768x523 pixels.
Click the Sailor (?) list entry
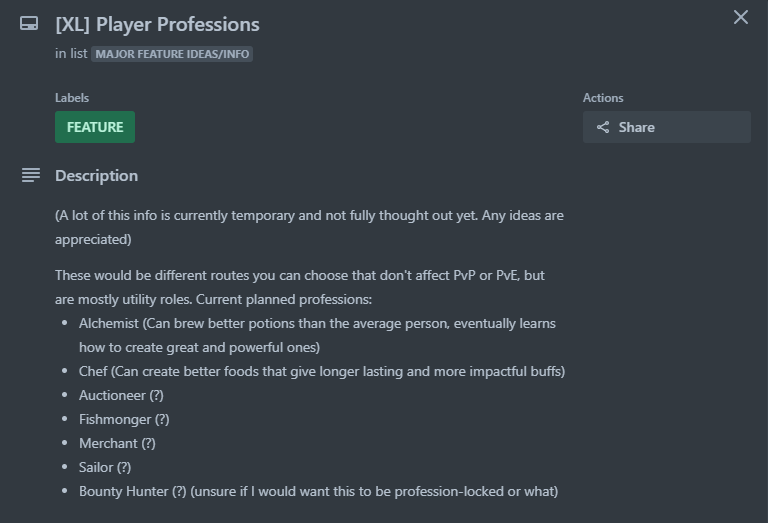105,467
